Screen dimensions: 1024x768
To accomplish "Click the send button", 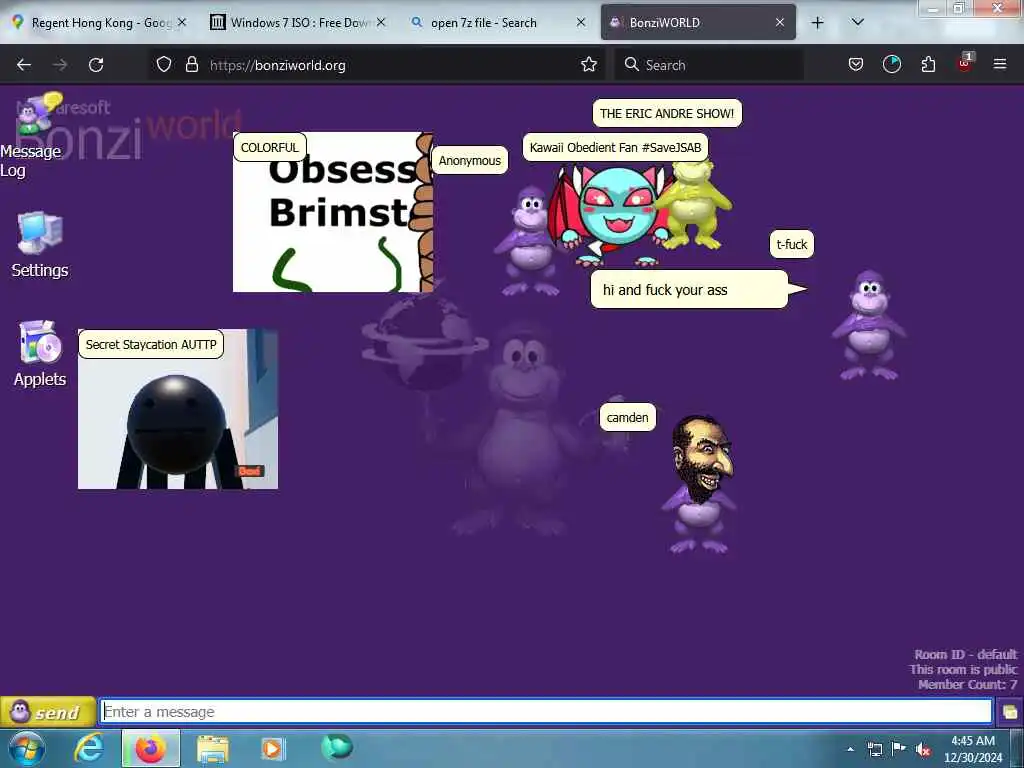I will click(x=48, y=712).
